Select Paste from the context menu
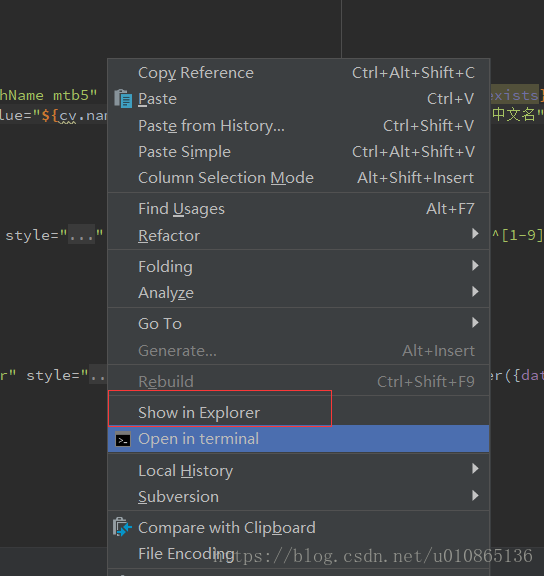 [298, 99]
